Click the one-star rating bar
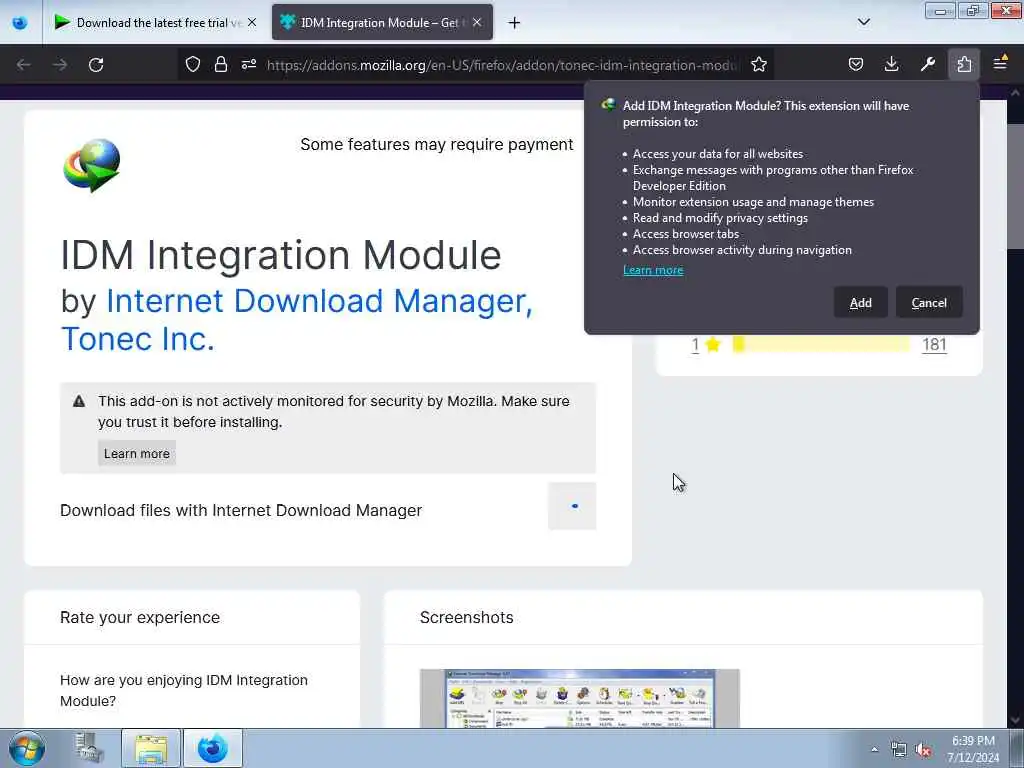The height and width of the screenshot is (768, 1024). (821, 344)
